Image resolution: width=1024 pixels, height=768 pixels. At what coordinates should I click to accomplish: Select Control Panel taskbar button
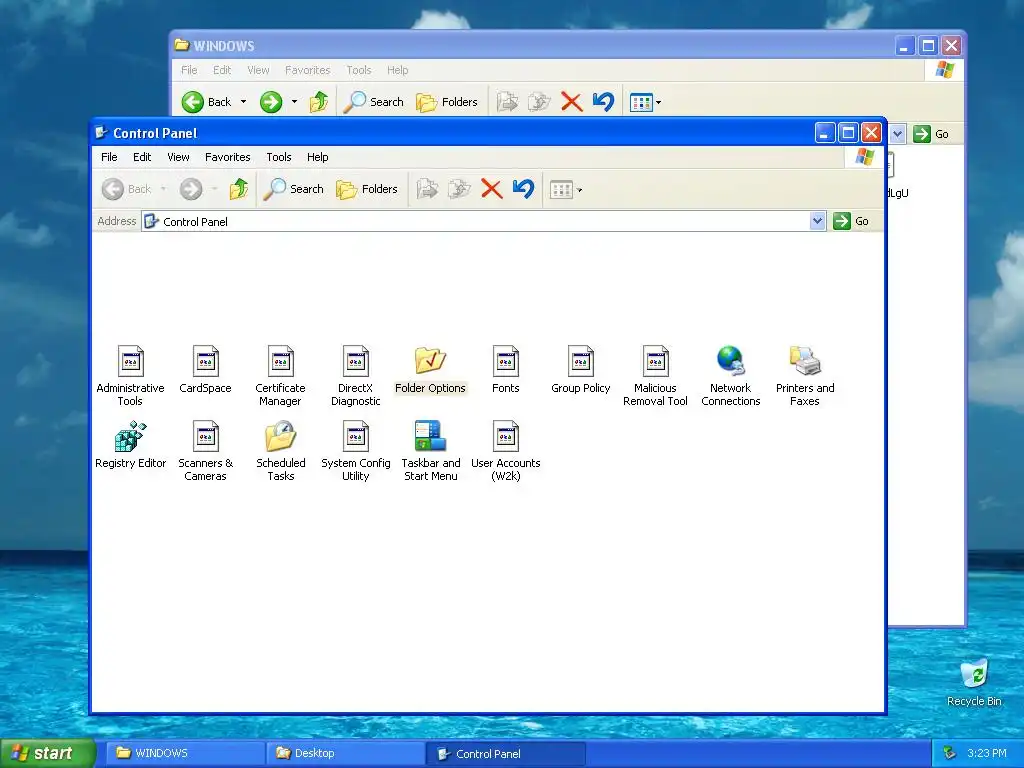point(505,754)
